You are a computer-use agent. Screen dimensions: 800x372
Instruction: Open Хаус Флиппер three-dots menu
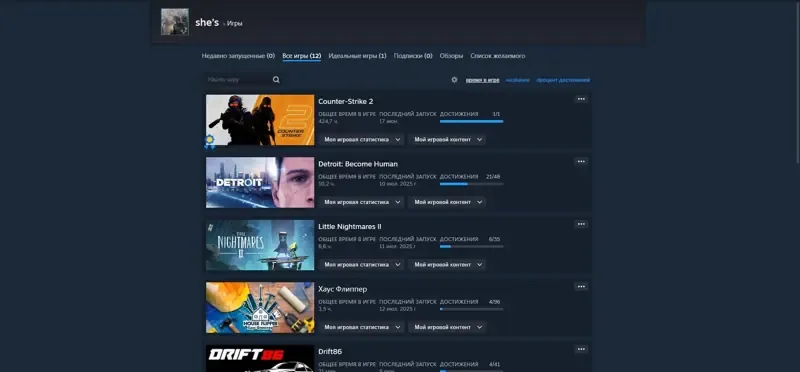[x=581, y=287]
